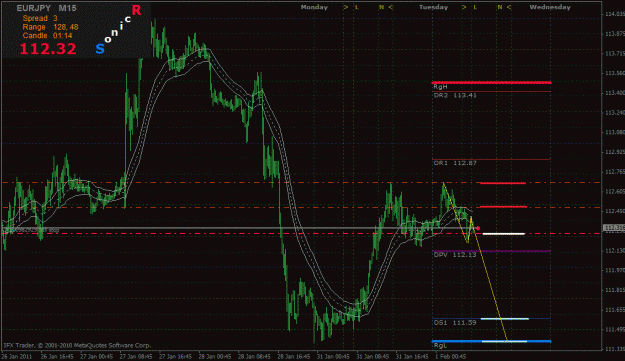Click the DR2 113.41 level label
This screenshot has height=361, width=625.
(x=455, y=95)
